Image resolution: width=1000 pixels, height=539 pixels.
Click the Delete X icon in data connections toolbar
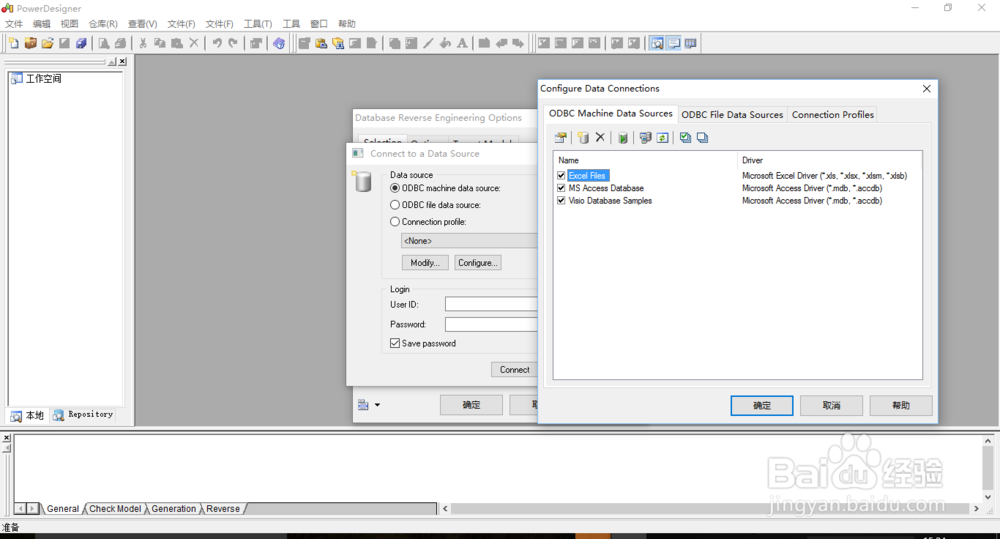pyautogui.click(x=600, y=137)
